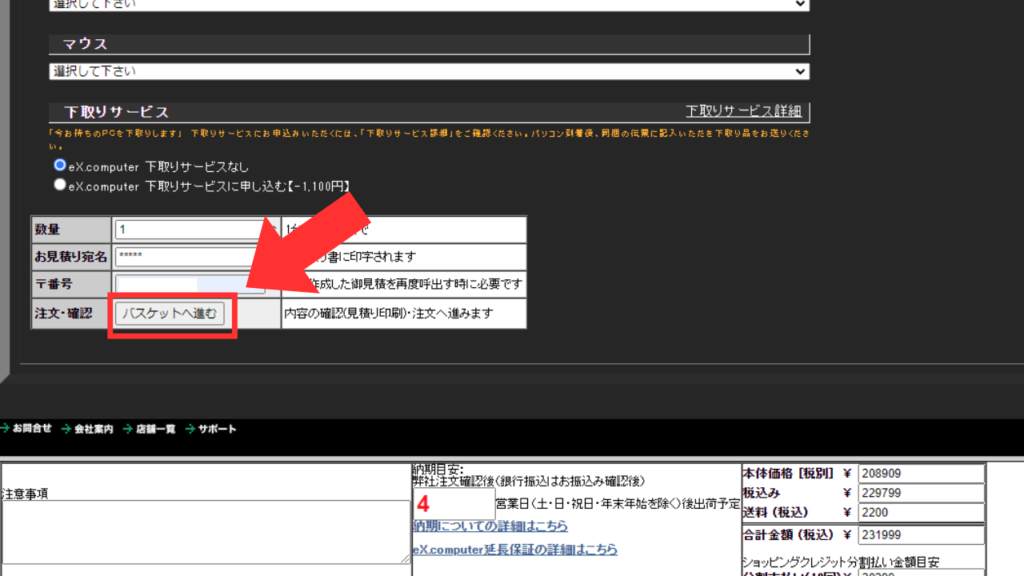The height and width of the screenshot is (576, 1024).
Task: Open the サポート footer link
Action: (x=217, y=429)
